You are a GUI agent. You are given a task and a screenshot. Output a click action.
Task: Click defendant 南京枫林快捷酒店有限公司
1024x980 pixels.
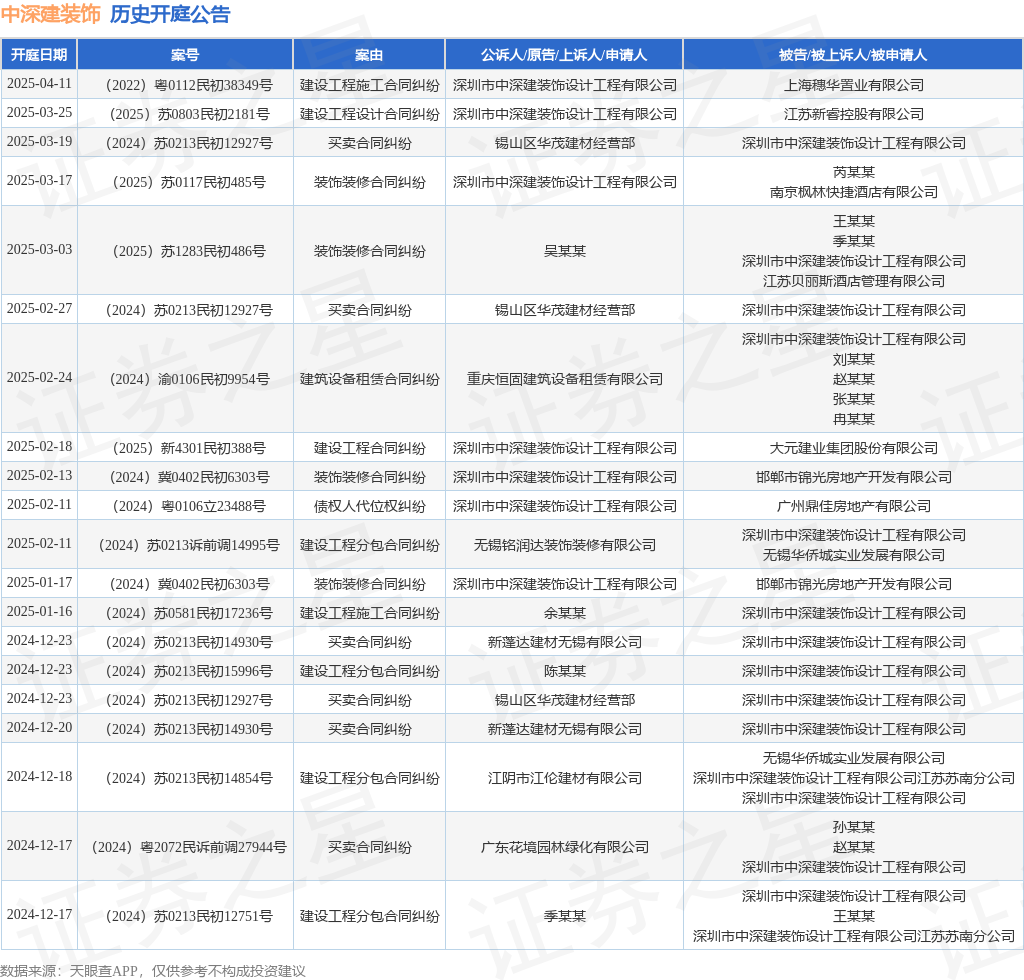tap(854, 192)
